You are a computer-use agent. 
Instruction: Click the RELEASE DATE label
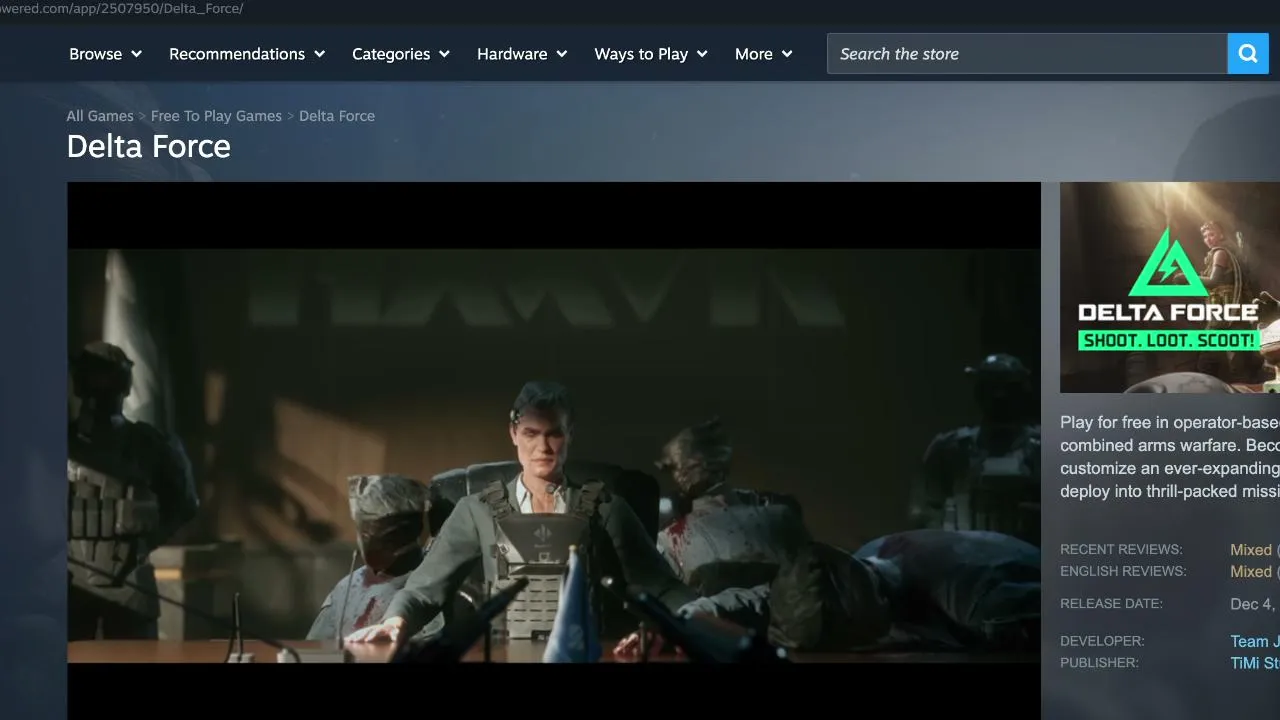click(x=1111, y=604)
